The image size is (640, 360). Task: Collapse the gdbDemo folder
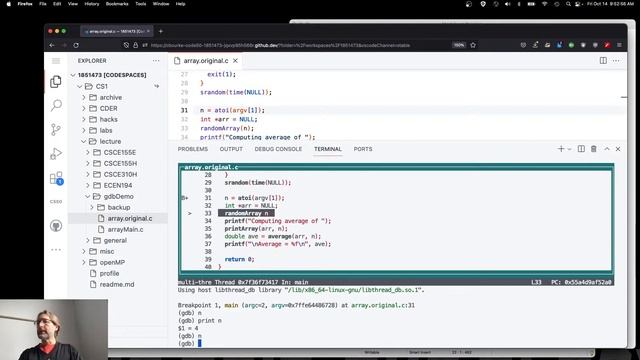[118, 196]
